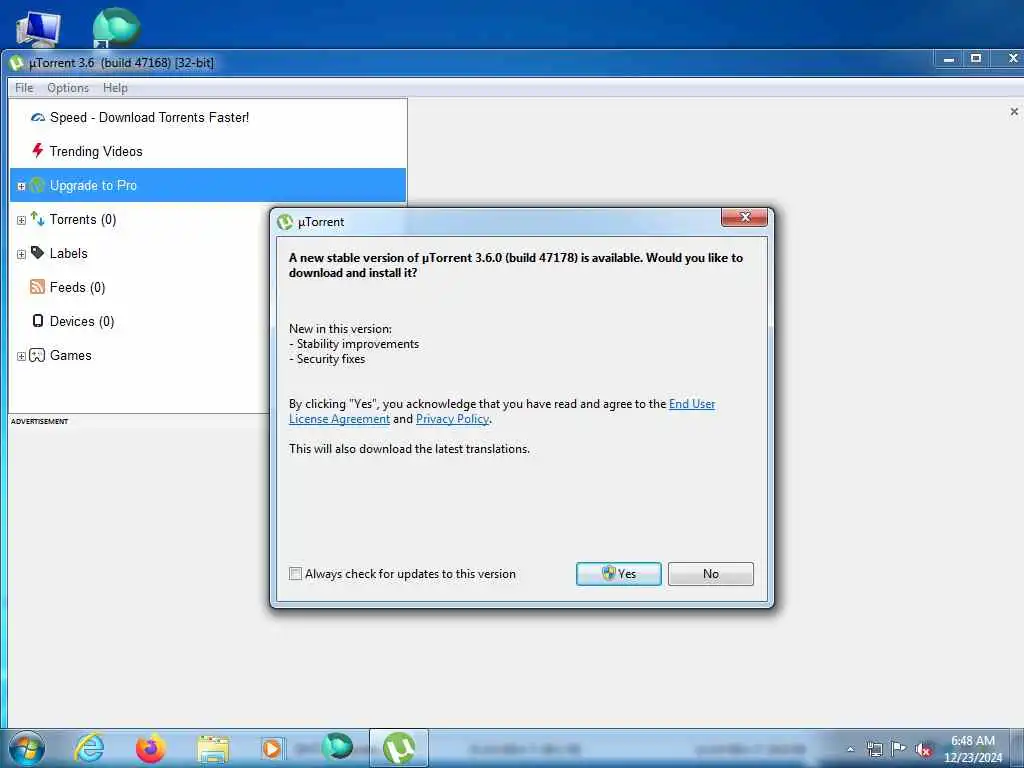Click the µTorrent taskbar button
The image size is (1024, 768).
(398, 748)
